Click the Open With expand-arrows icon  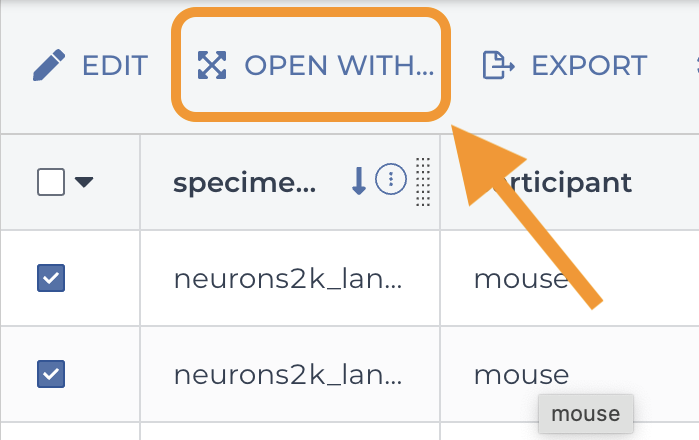click(x=212, y=65)
